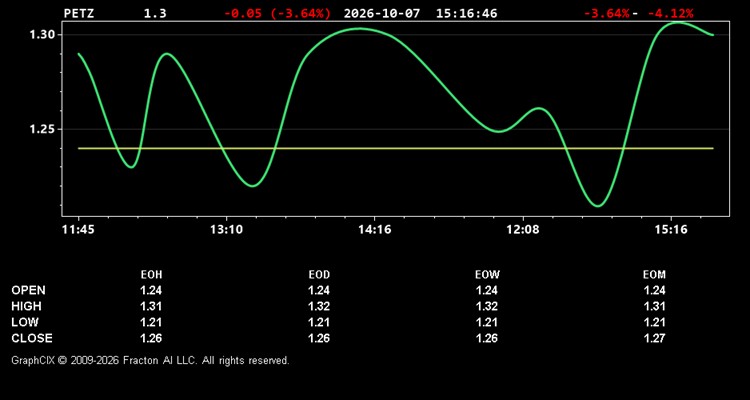Select the EOH LOW value 1.21
The image size is (750, 400).
151,322
